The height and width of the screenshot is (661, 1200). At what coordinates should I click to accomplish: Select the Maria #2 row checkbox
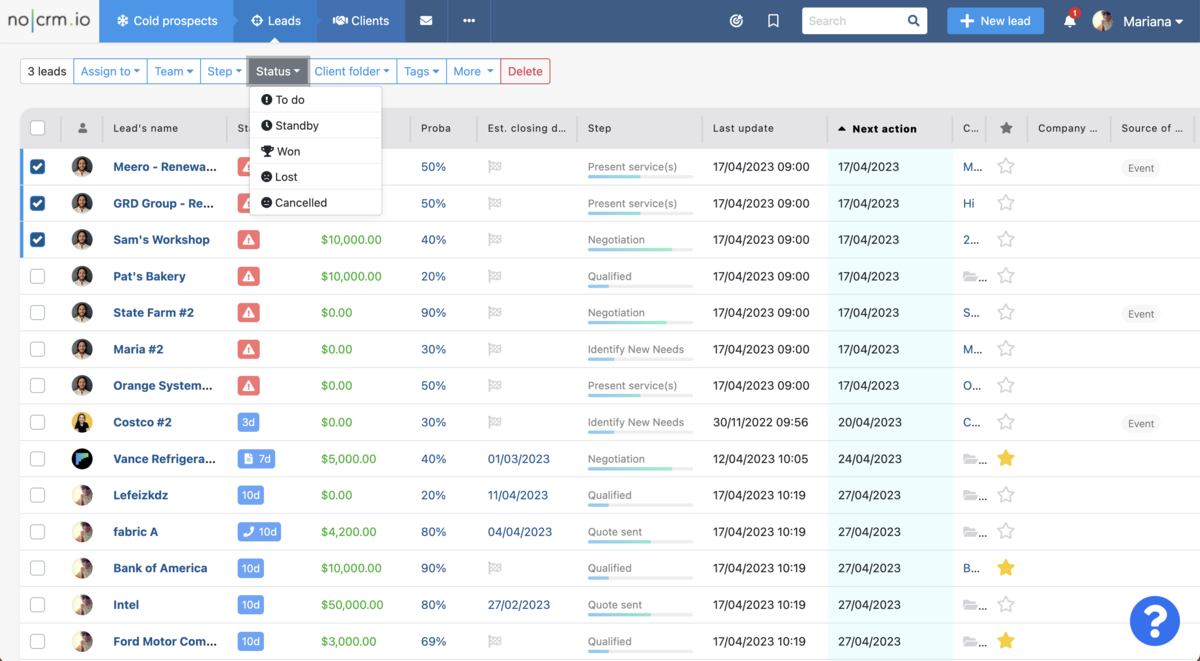coord(37,349)
